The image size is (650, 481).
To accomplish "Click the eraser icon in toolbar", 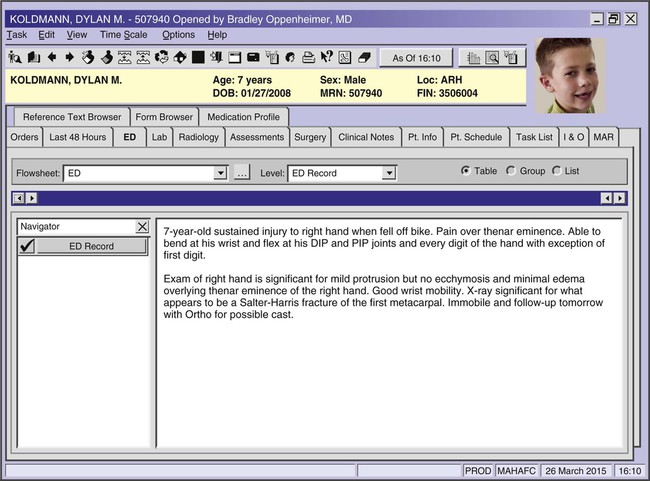I will (x=363, y=57).
